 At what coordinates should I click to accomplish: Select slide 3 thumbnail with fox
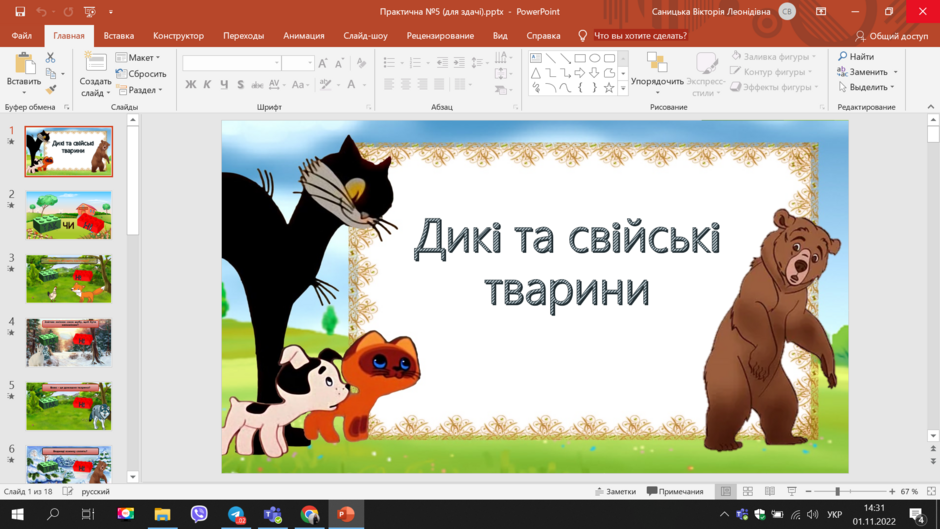68,279
